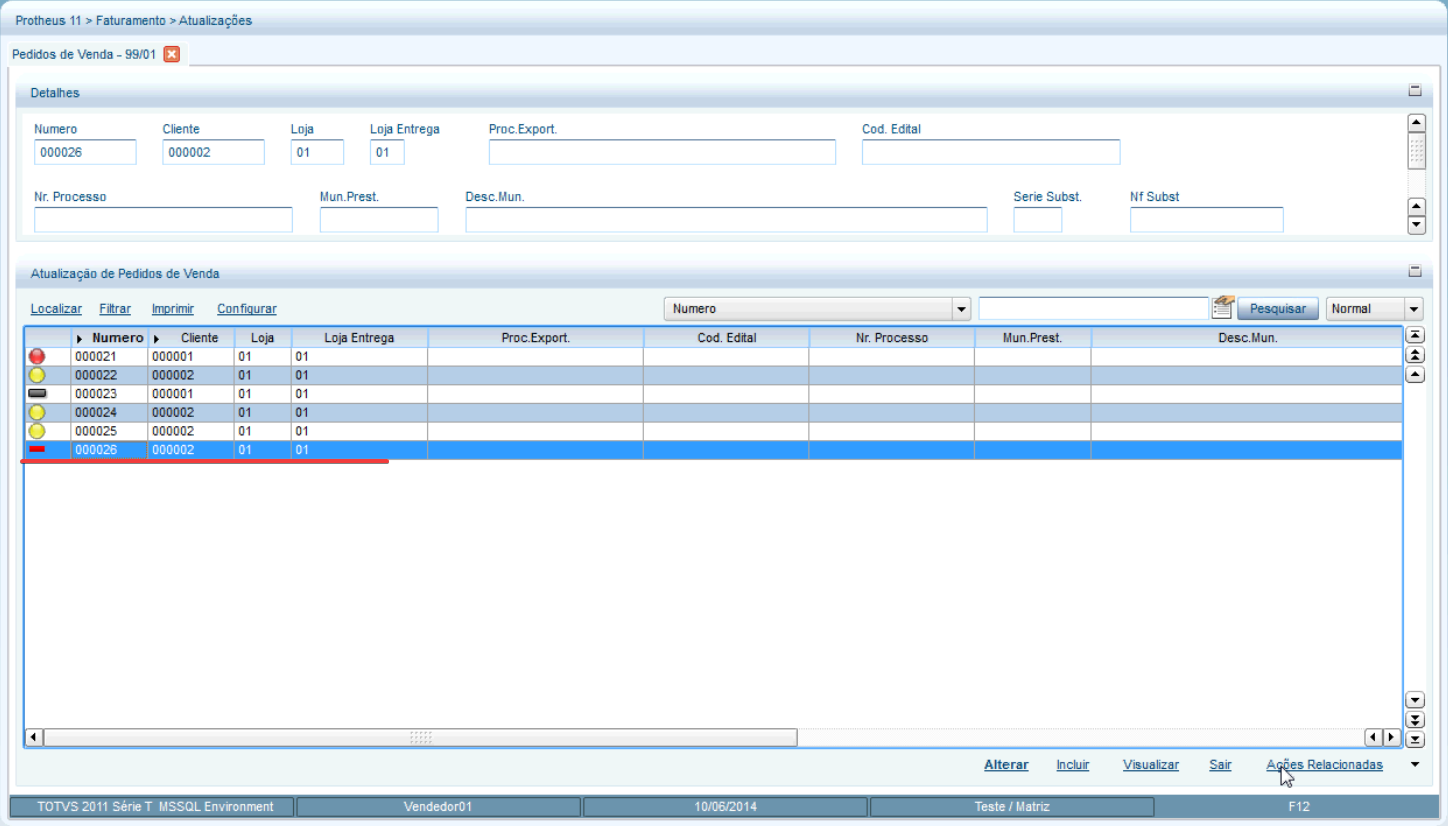Jump to last record using bottom arrow button
This screenshot has width=1448, height=826.
(1415, 739)
